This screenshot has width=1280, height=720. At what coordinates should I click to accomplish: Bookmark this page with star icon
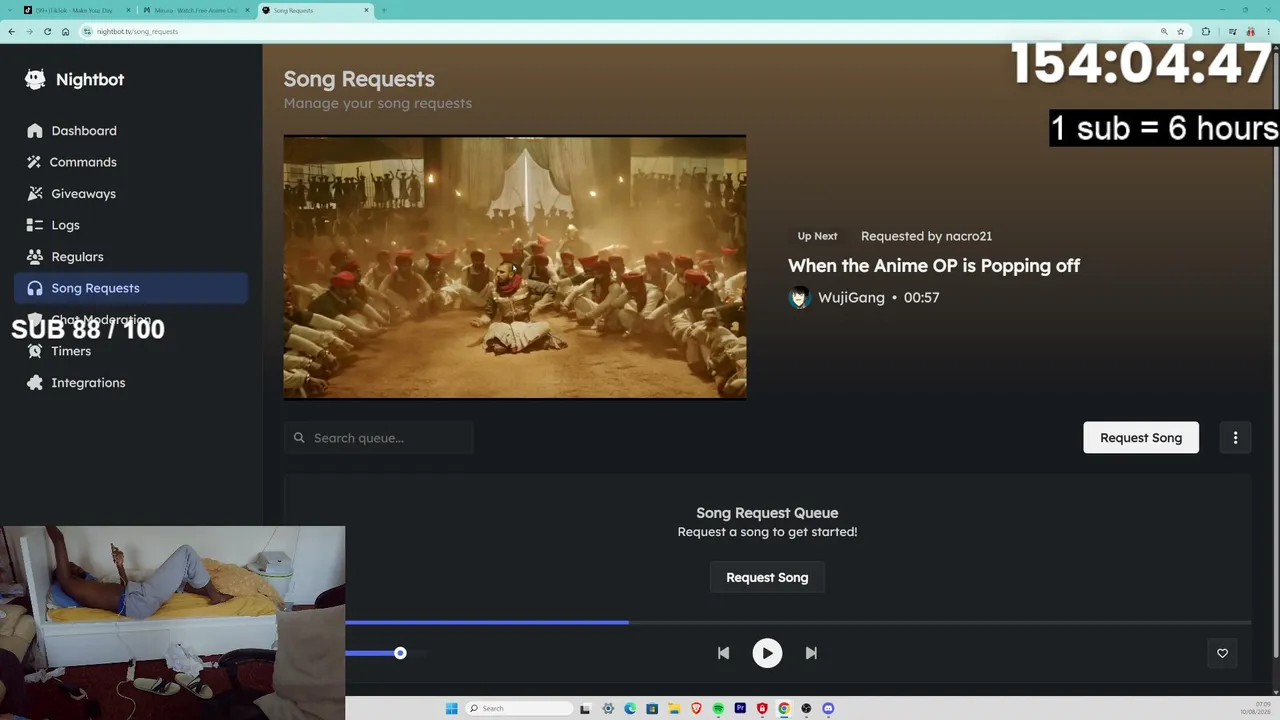point(1180,31)
